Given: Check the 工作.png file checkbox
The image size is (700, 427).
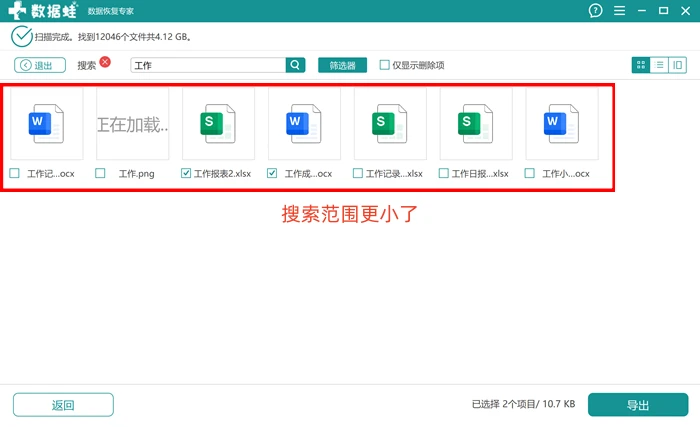Looking at the screenshot, I should [100, 173].
